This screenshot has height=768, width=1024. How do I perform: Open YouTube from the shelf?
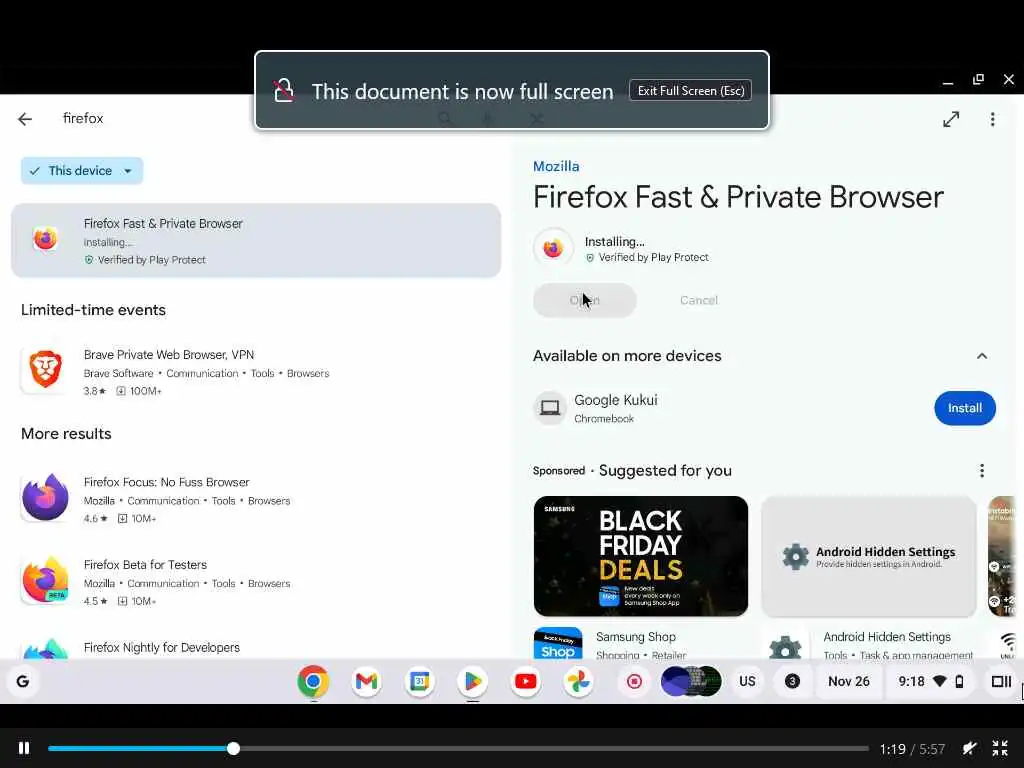tap(526, 681)
